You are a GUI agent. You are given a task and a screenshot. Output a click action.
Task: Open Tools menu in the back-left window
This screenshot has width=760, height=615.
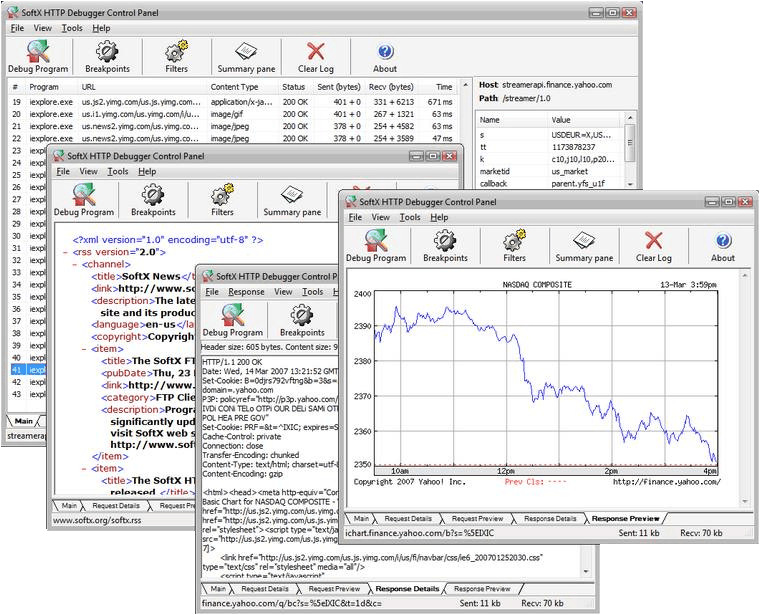72,28
